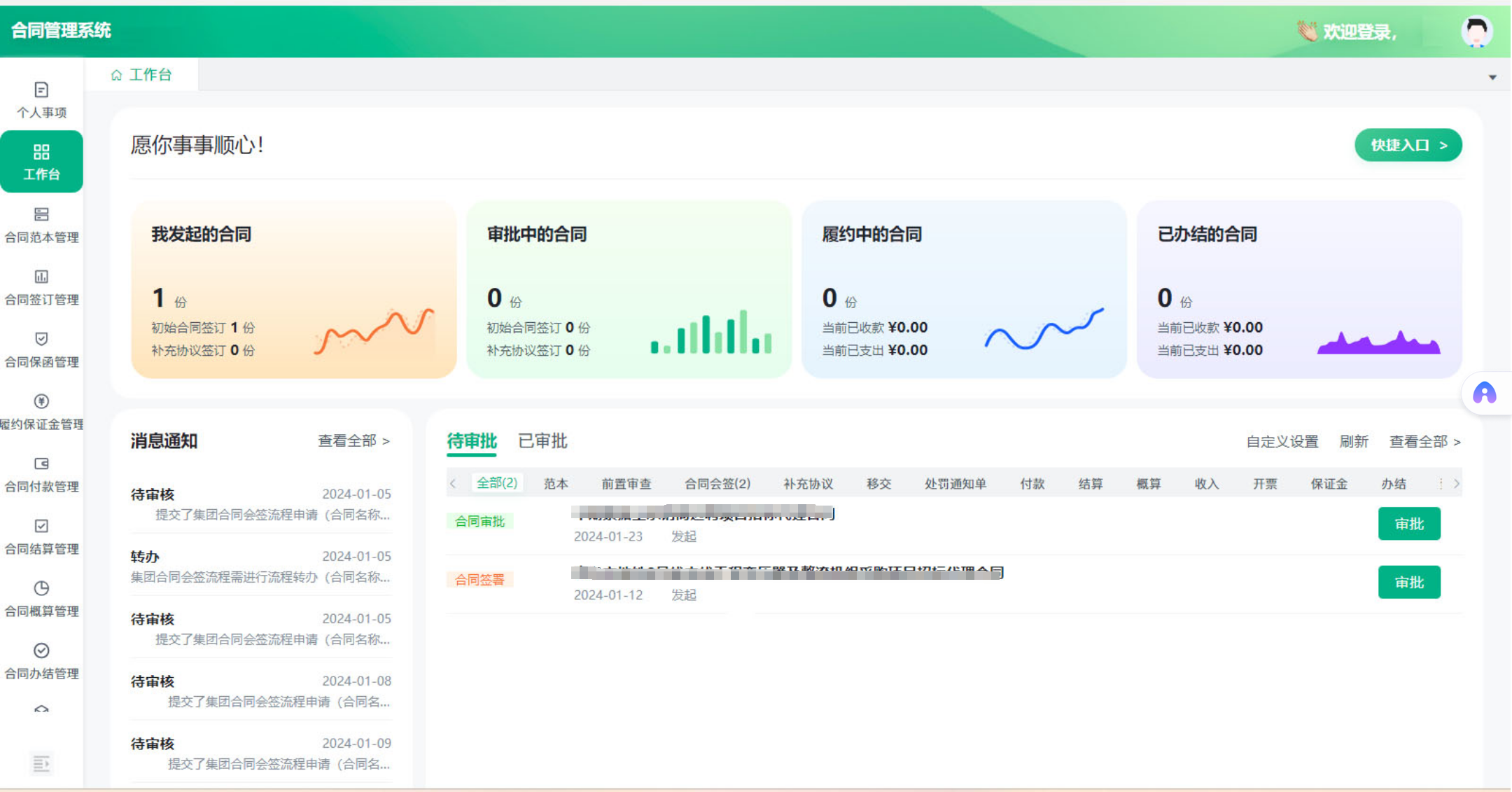Go to 合同保函管理 module
Image resolution: width=1512 pixels, height=792 pixels.
click(x=41, y=349)
